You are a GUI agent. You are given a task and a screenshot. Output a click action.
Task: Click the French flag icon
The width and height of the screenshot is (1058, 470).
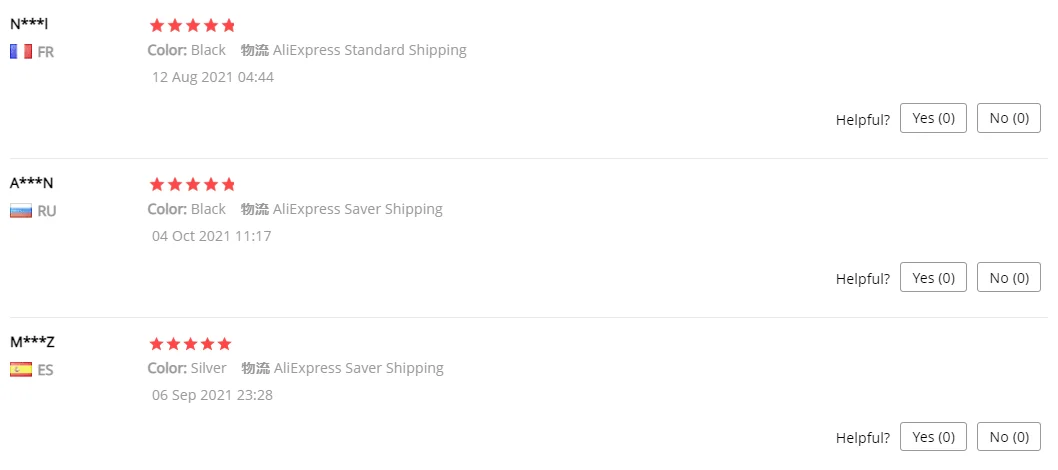(x=21, y=51)
